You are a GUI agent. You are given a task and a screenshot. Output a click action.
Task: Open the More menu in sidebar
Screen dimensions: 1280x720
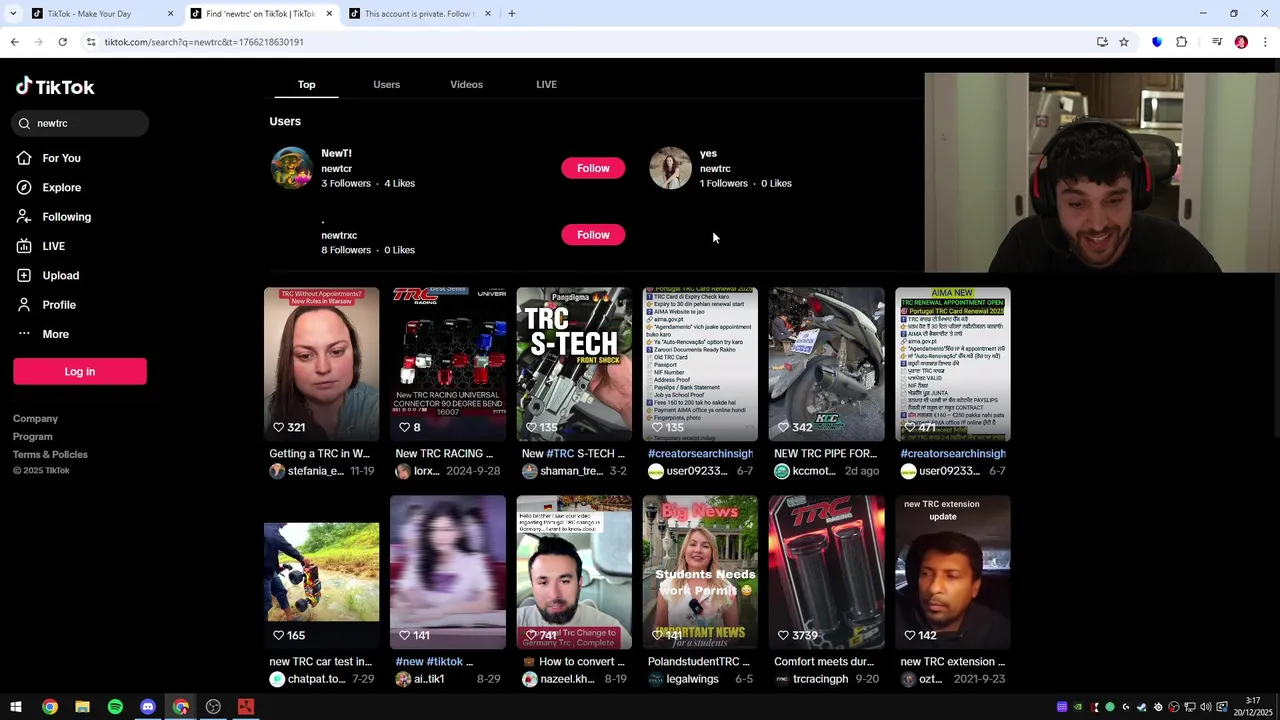(55, 334)
